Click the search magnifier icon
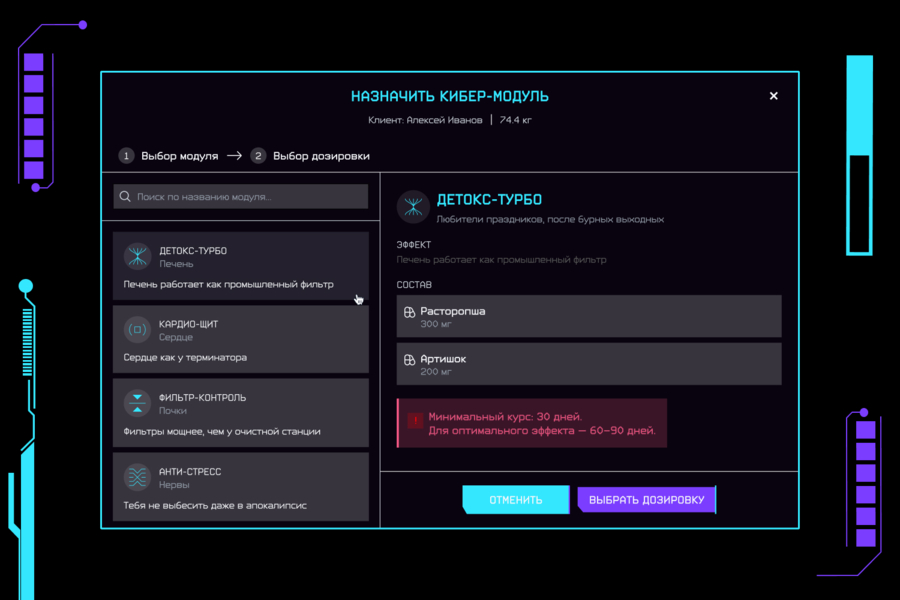 tap(125, 197)
